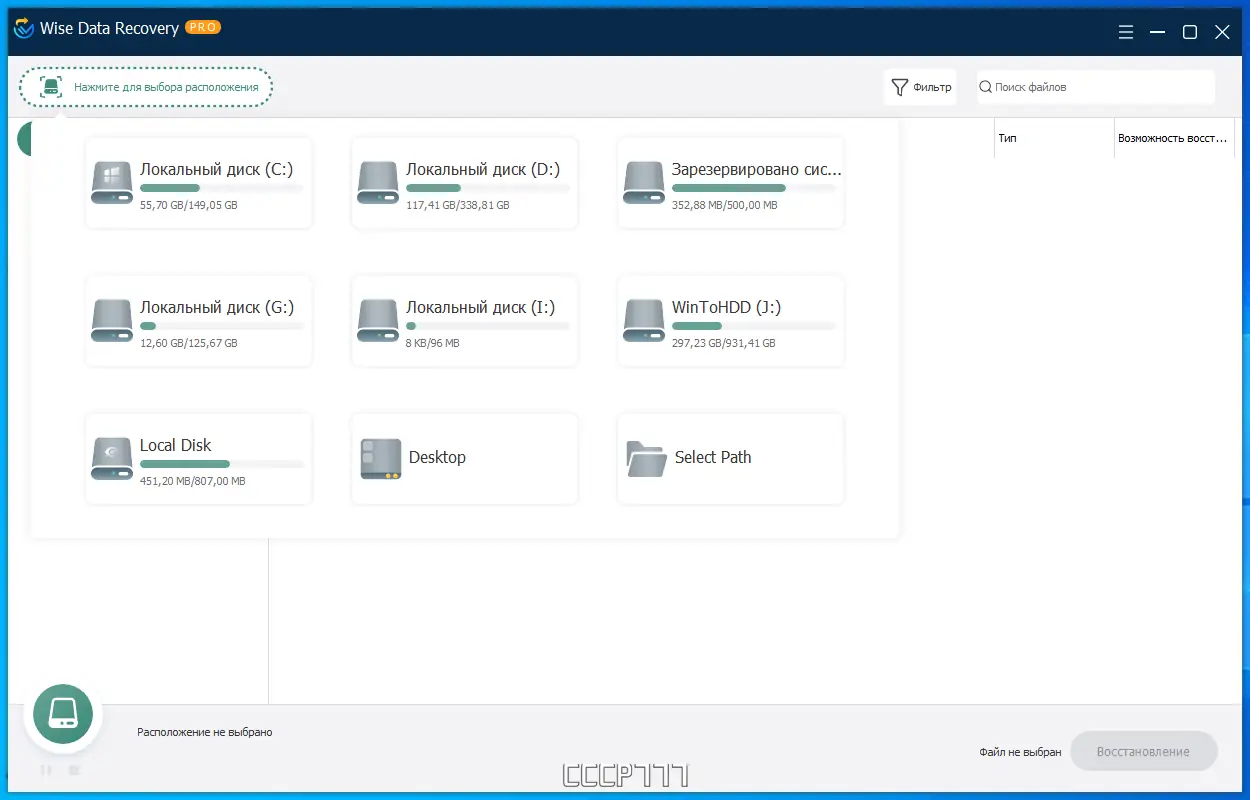
Task: Open the location chooser dropdown
Action: (146, 87)
